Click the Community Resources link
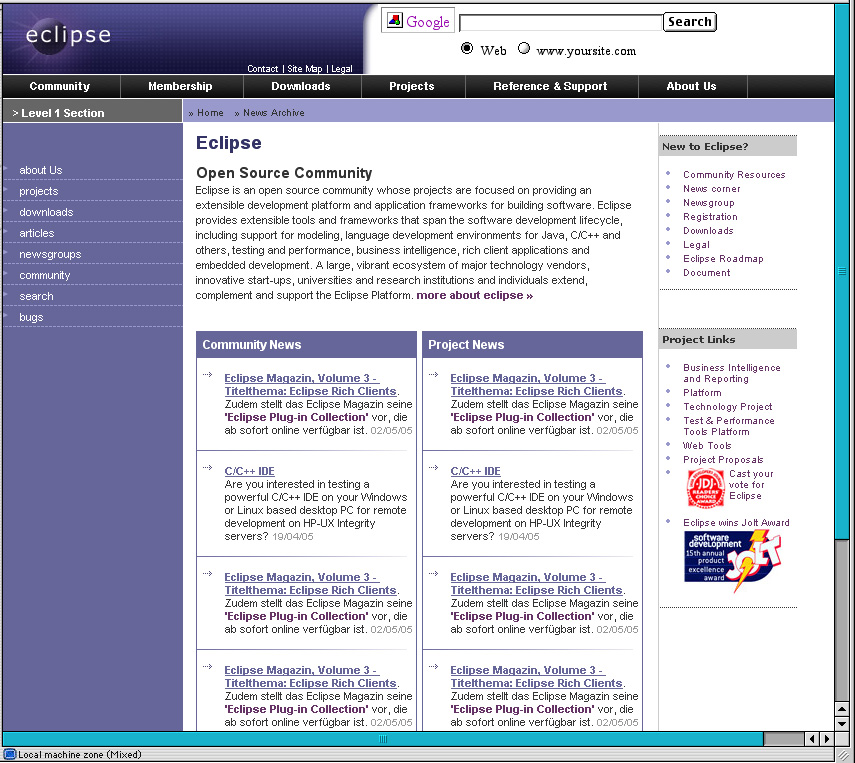The height and width of the screenshot is (763, 855). tap(734, 175)
